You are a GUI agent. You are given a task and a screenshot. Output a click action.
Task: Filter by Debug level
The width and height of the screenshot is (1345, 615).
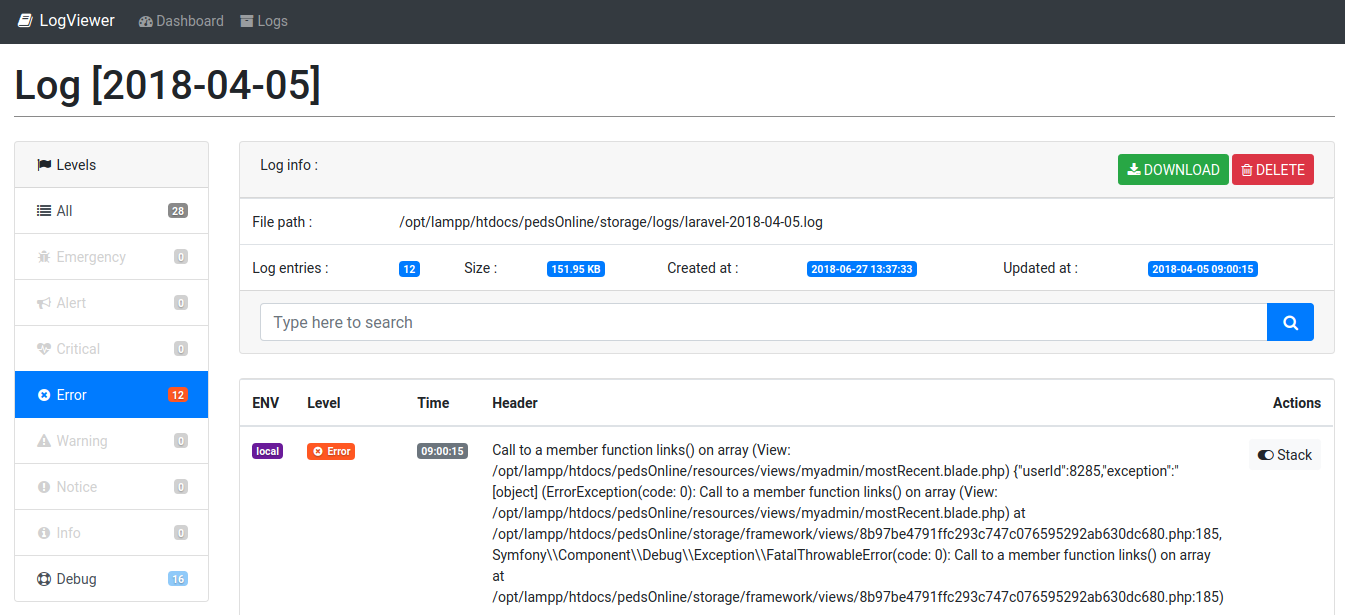(112, 579)
